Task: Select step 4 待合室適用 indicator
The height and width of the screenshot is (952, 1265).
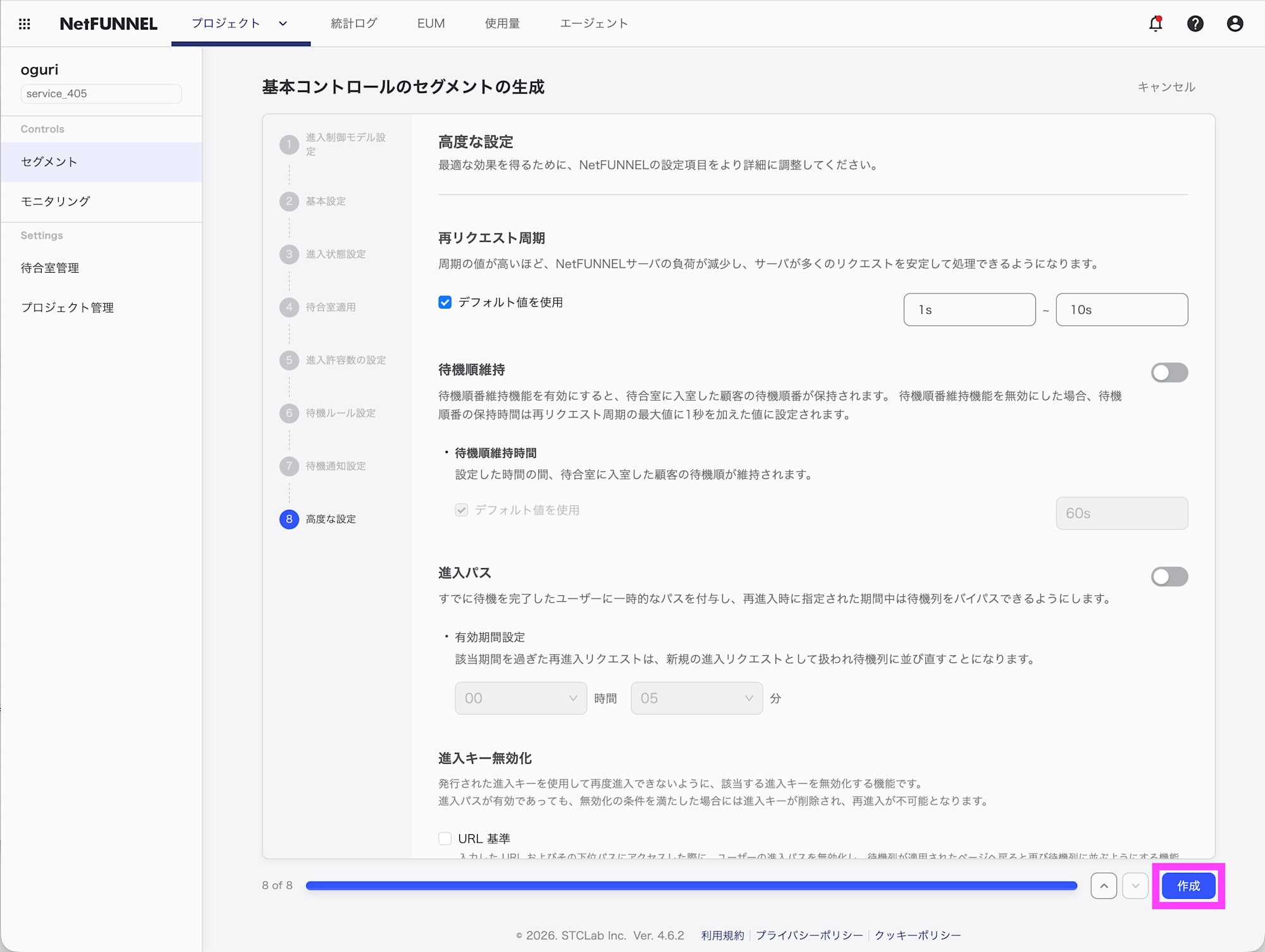Action: coord(289,307)
